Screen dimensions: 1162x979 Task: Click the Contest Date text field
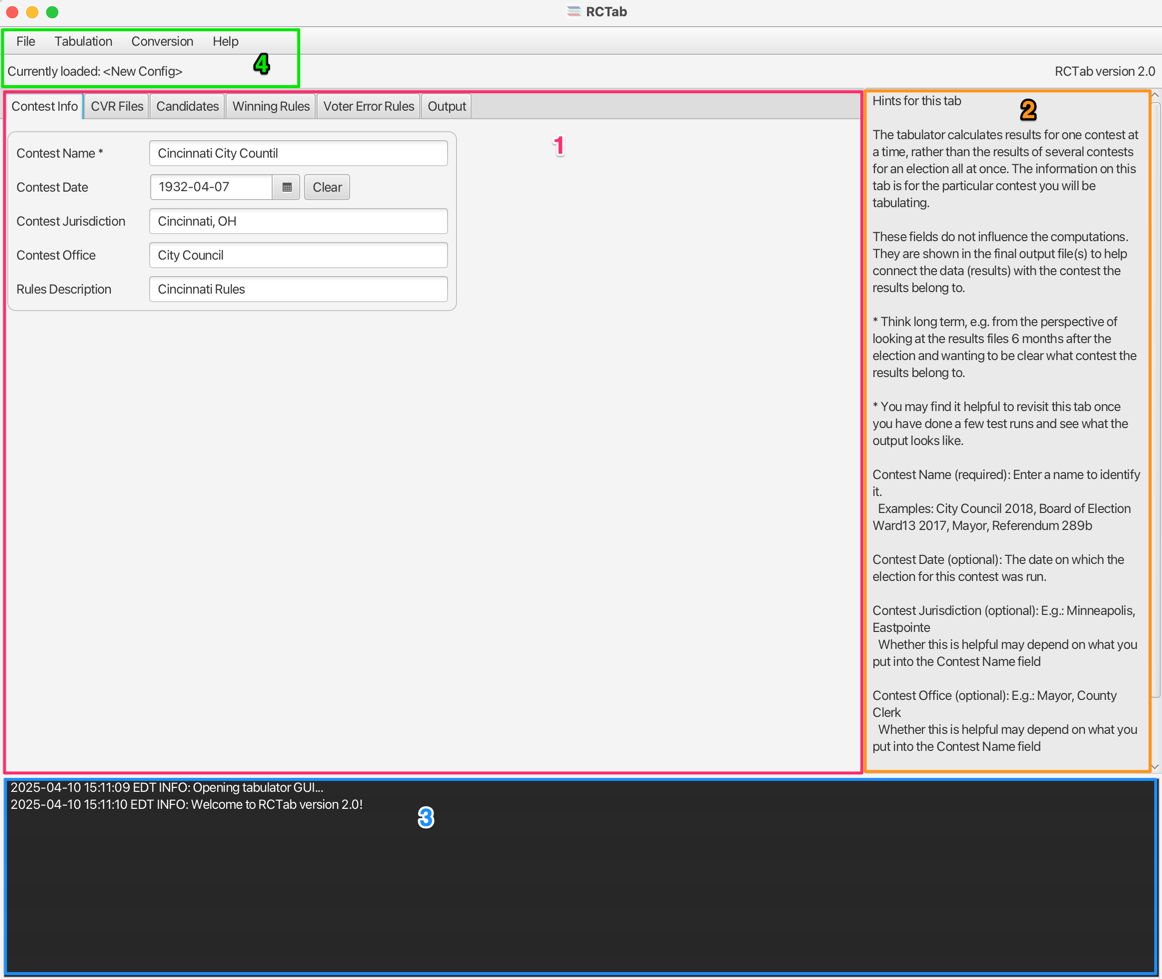coord(211,187)
